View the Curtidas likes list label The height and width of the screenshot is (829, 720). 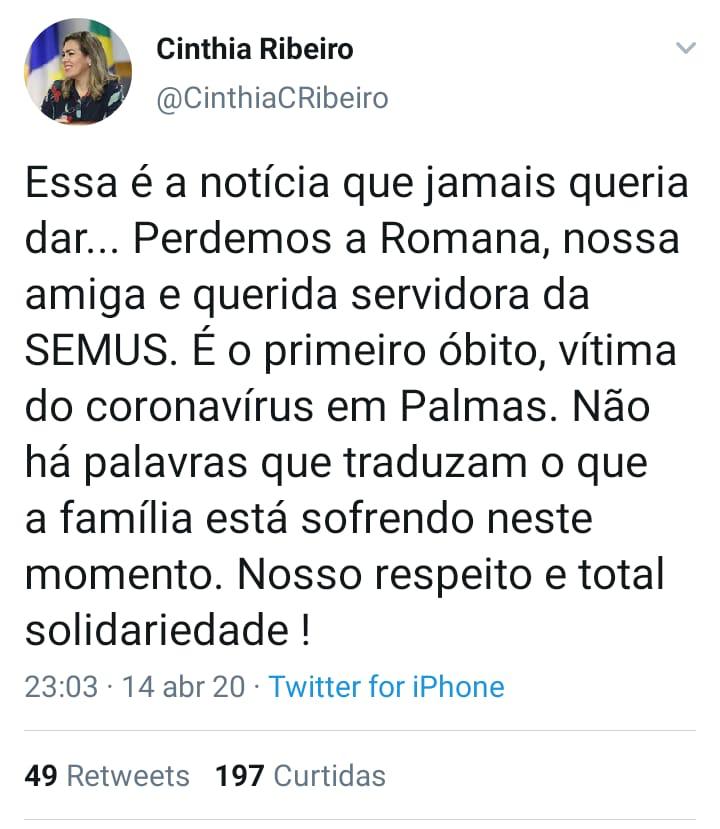click(329, 776)
